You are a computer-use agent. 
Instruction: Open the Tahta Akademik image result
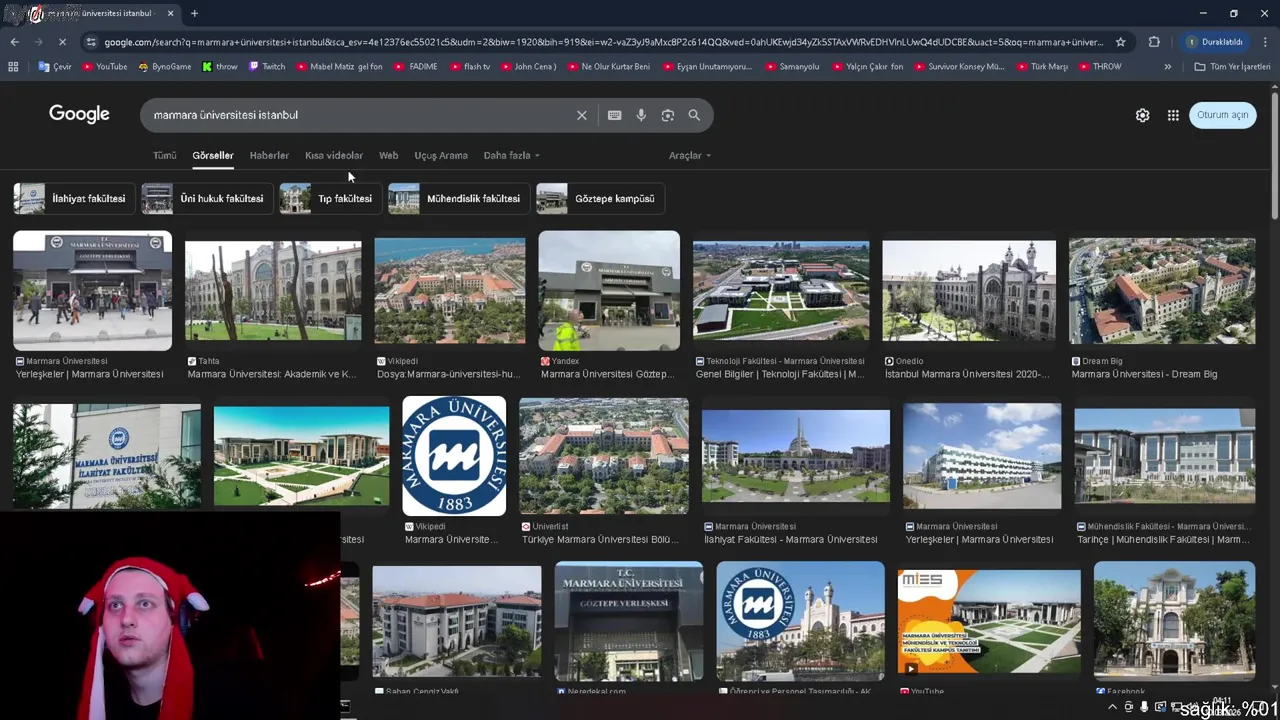pyautogui.click(x=273, y=291)
